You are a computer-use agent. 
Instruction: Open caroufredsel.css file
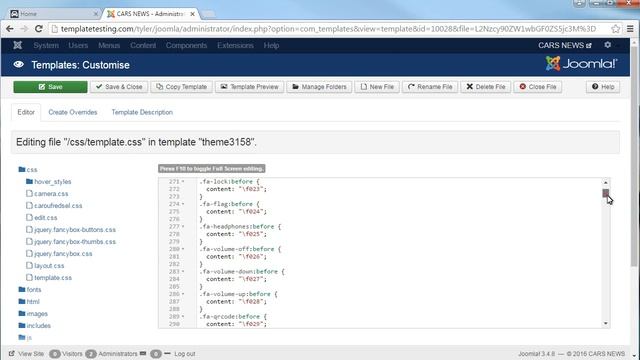point(54,206)
